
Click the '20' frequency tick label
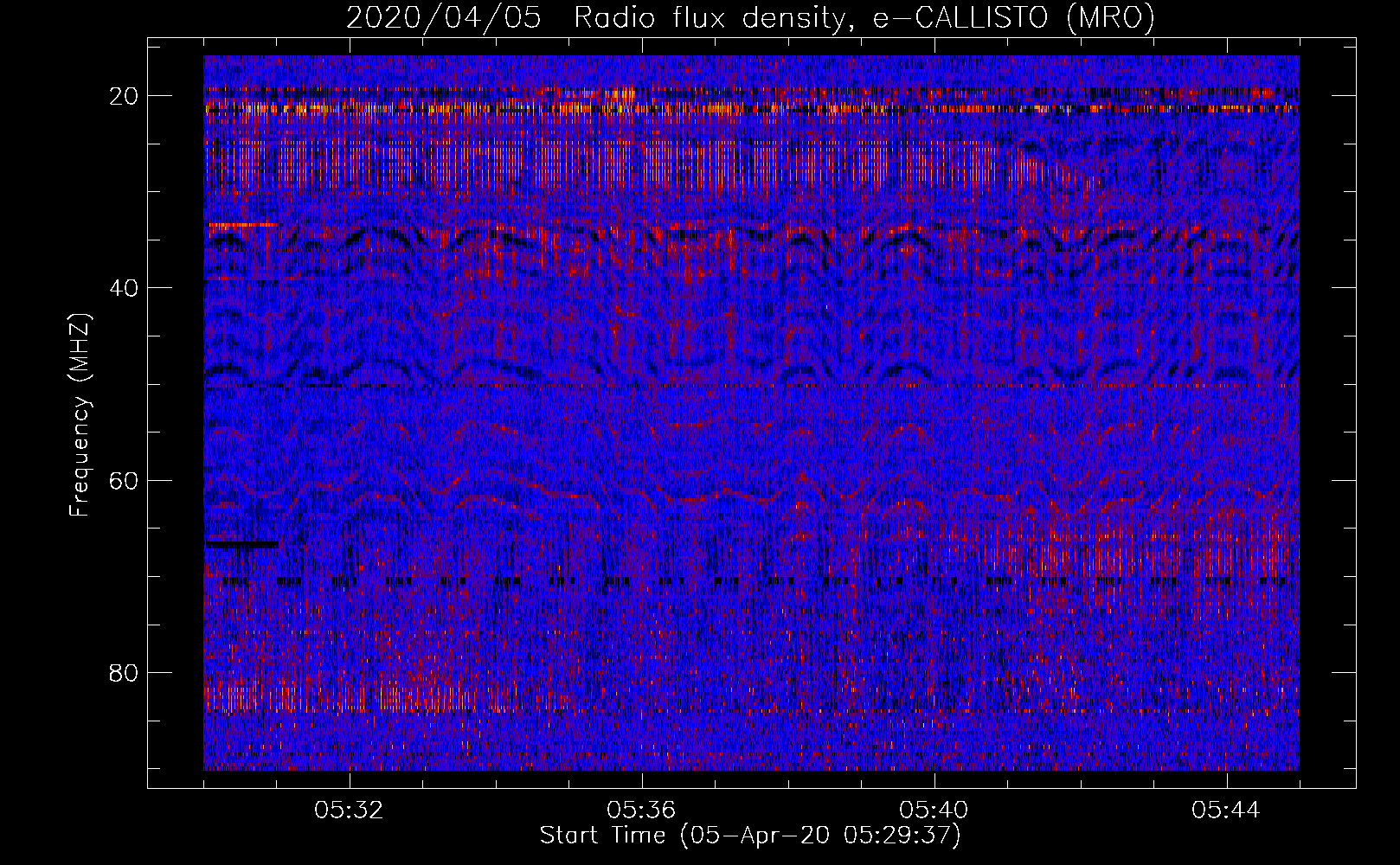tap(125, 96)
